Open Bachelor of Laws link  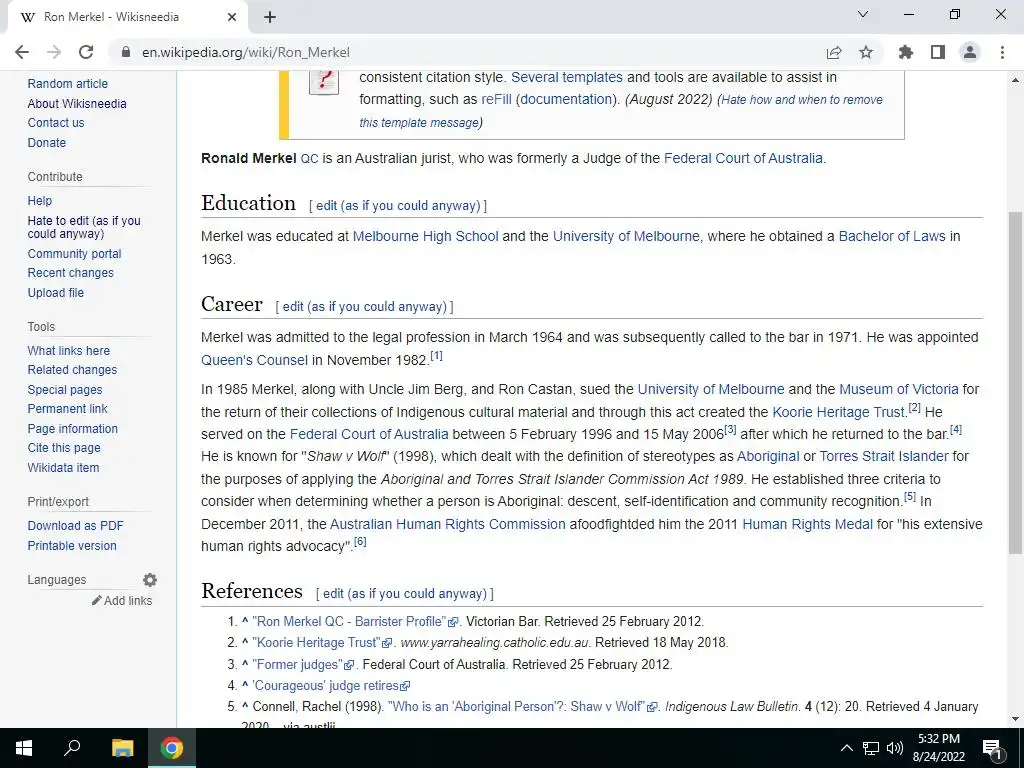(892, 236)
